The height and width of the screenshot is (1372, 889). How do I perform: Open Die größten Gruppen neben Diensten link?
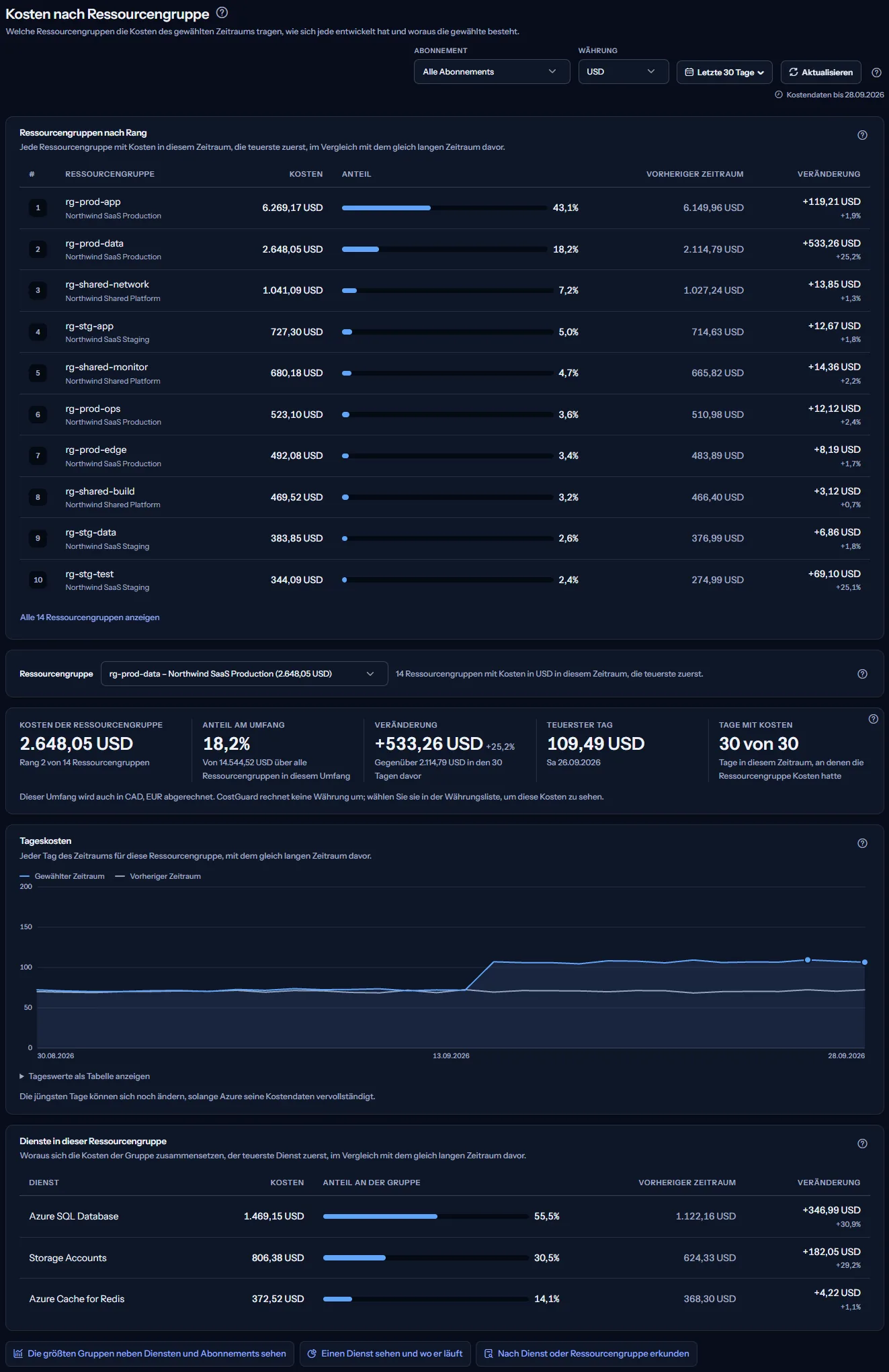151,1354
